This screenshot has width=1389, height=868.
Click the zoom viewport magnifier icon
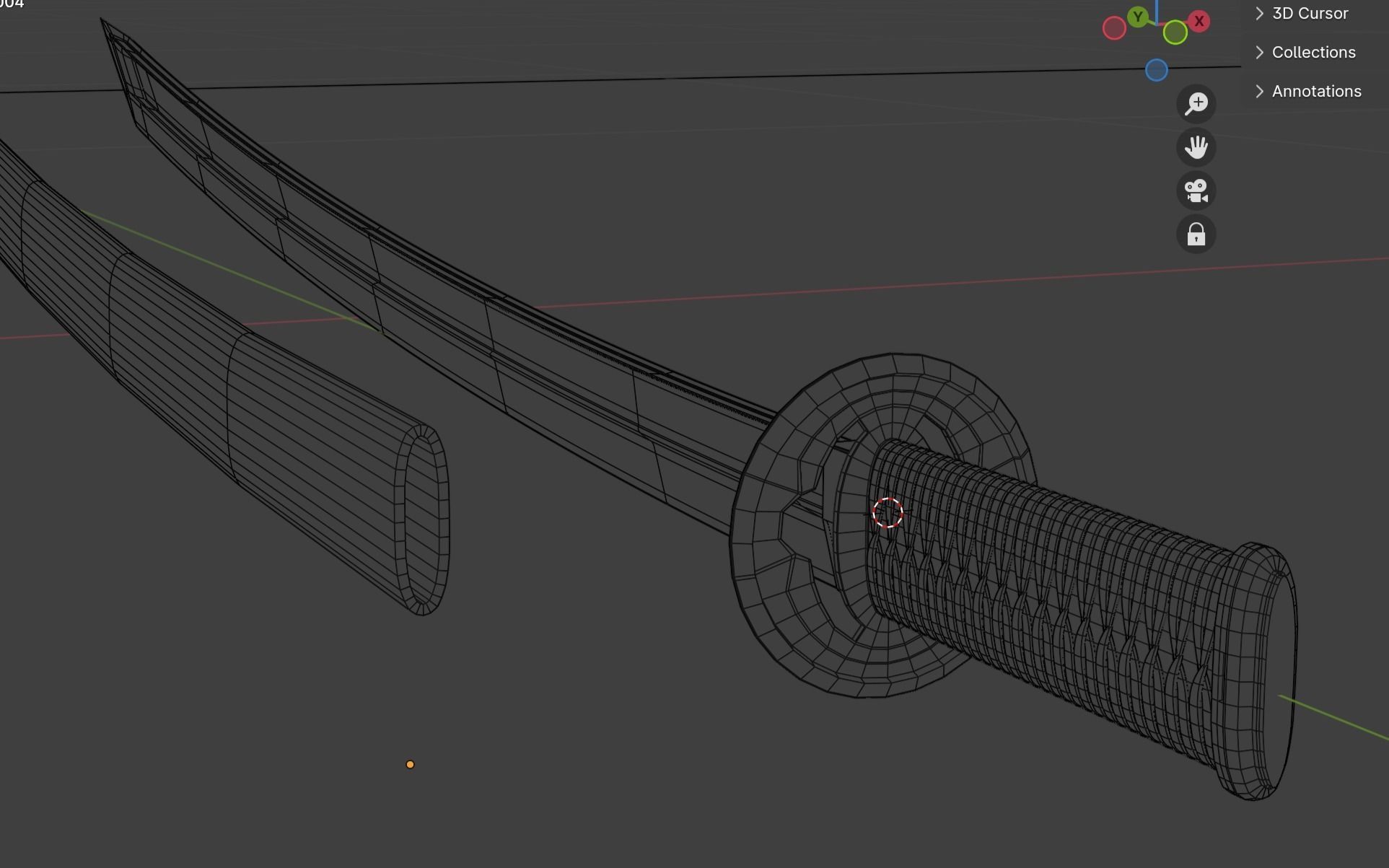[1196, 104]
